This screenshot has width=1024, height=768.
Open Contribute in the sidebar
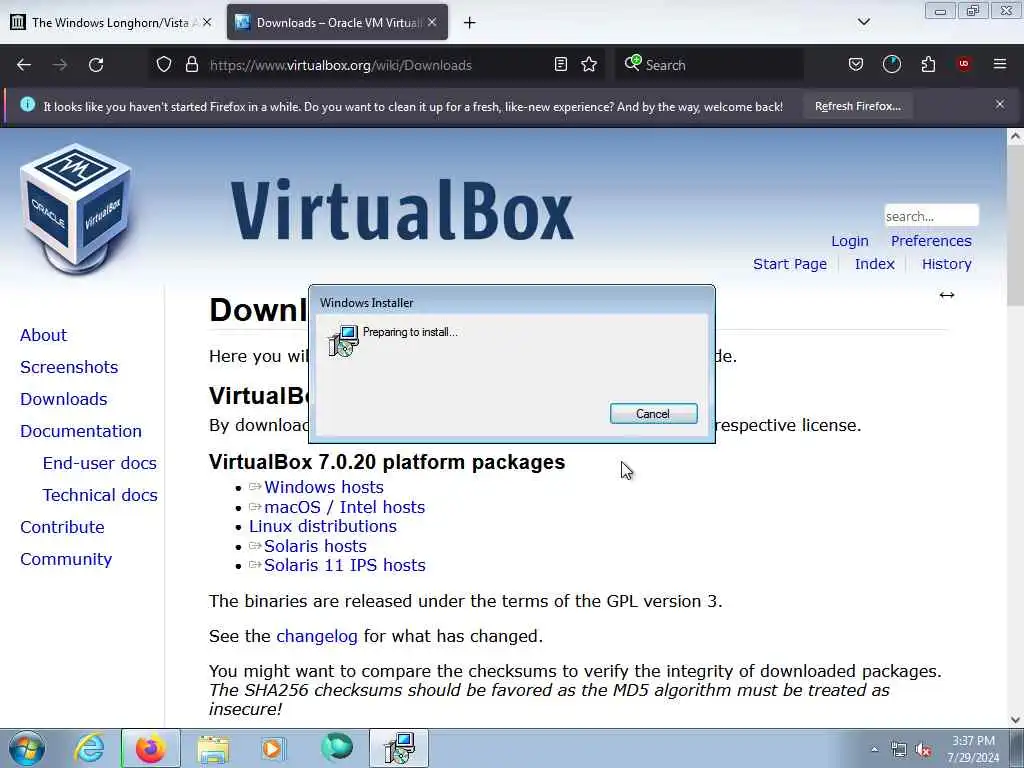point(62,527)
